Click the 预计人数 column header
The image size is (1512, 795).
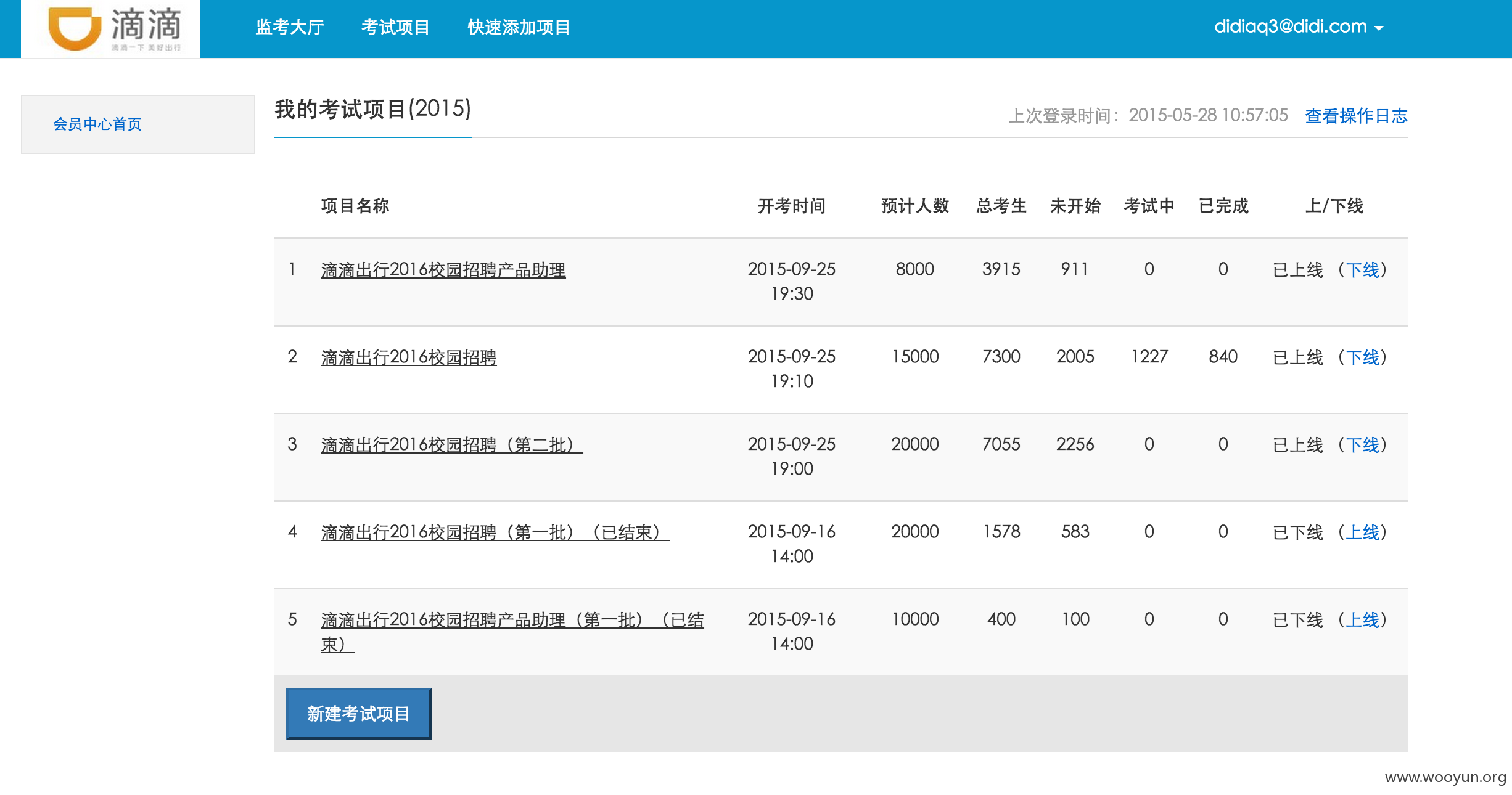point(915,206)
